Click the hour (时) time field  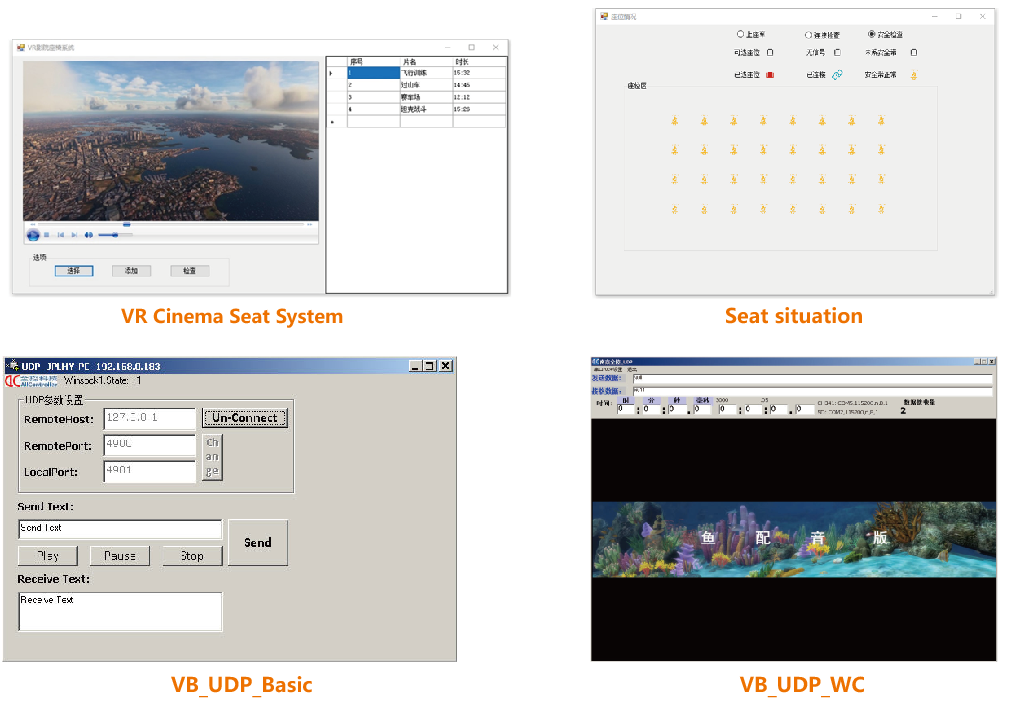click(x=627, y=409)
